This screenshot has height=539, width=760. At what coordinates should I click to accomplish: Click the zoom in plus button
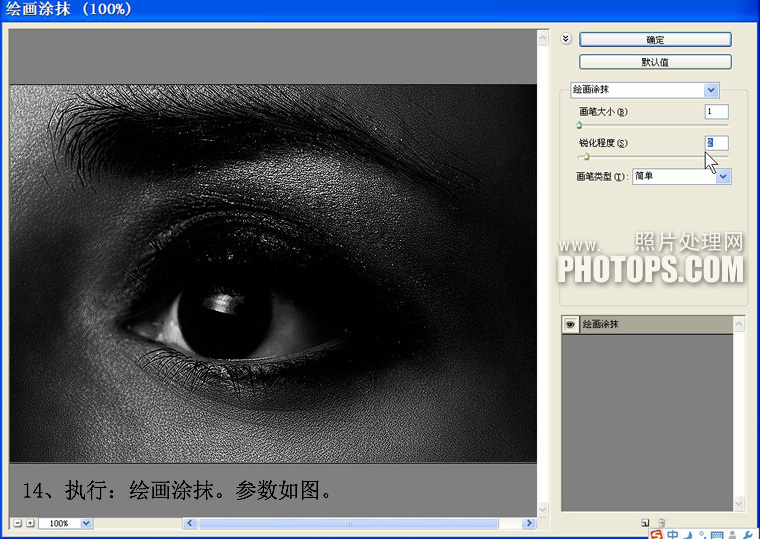coord(30,523)
